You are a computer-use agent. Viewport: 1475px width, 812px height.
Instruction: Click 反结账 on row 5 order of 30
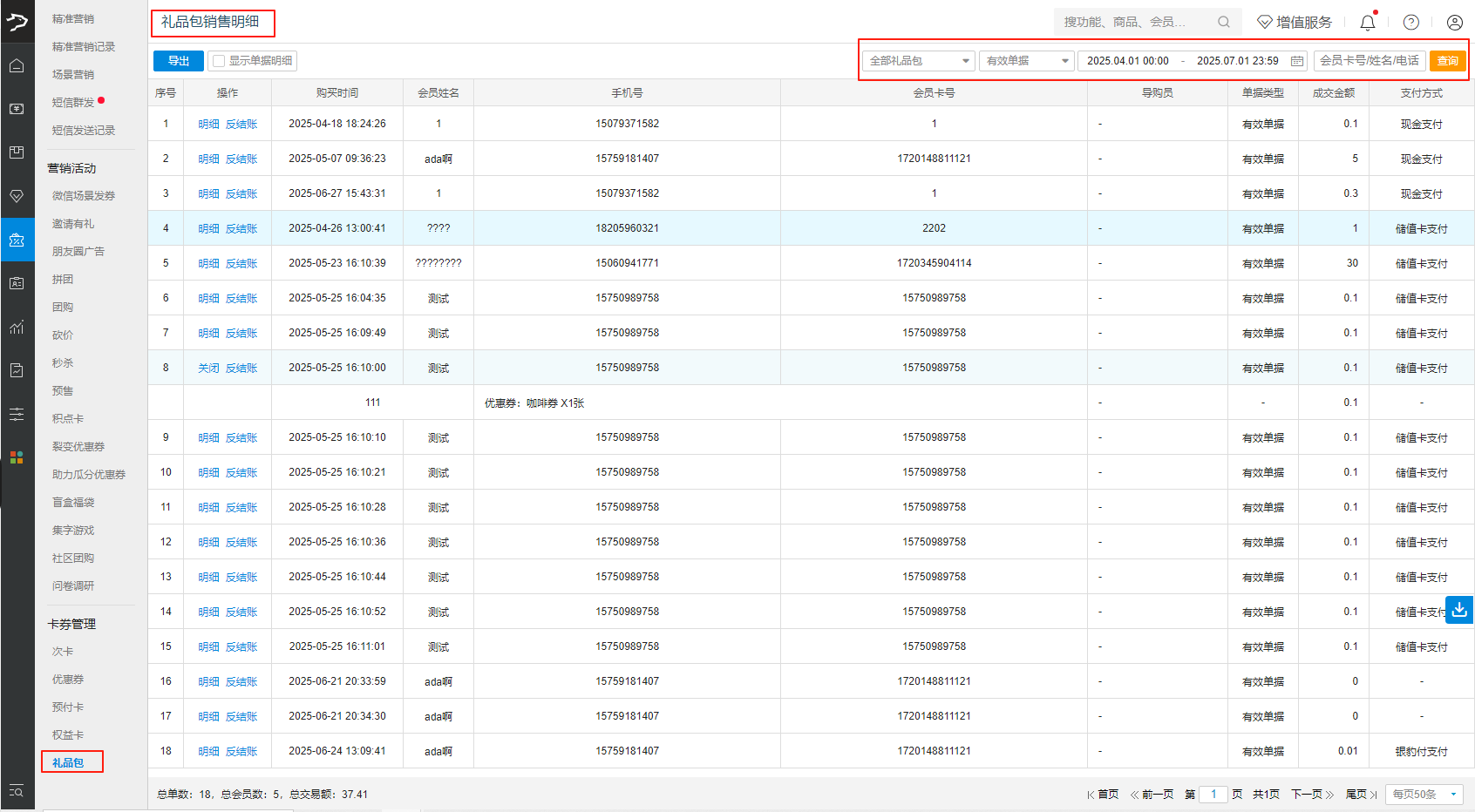241,264
